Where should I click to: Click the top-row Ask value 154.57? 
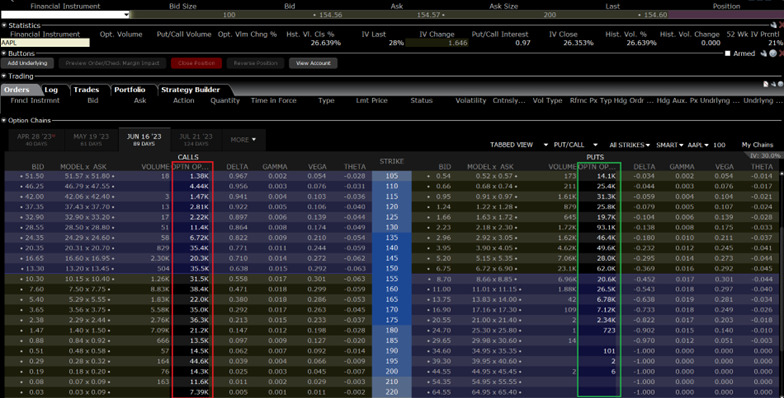tap(428, 15)
